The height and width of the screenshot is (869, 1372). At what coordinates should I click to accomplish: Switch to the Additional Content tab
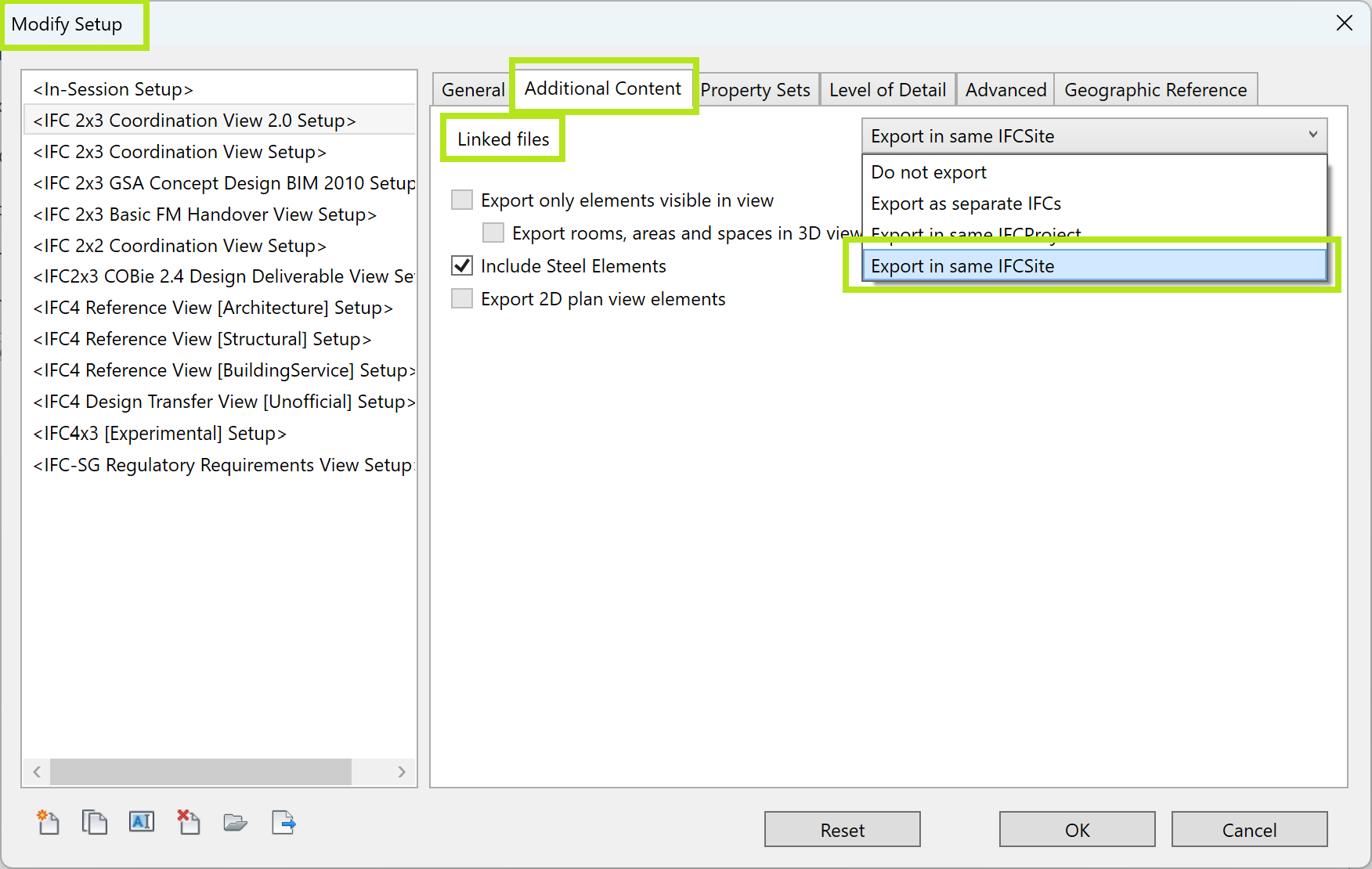tap(603, 88)
